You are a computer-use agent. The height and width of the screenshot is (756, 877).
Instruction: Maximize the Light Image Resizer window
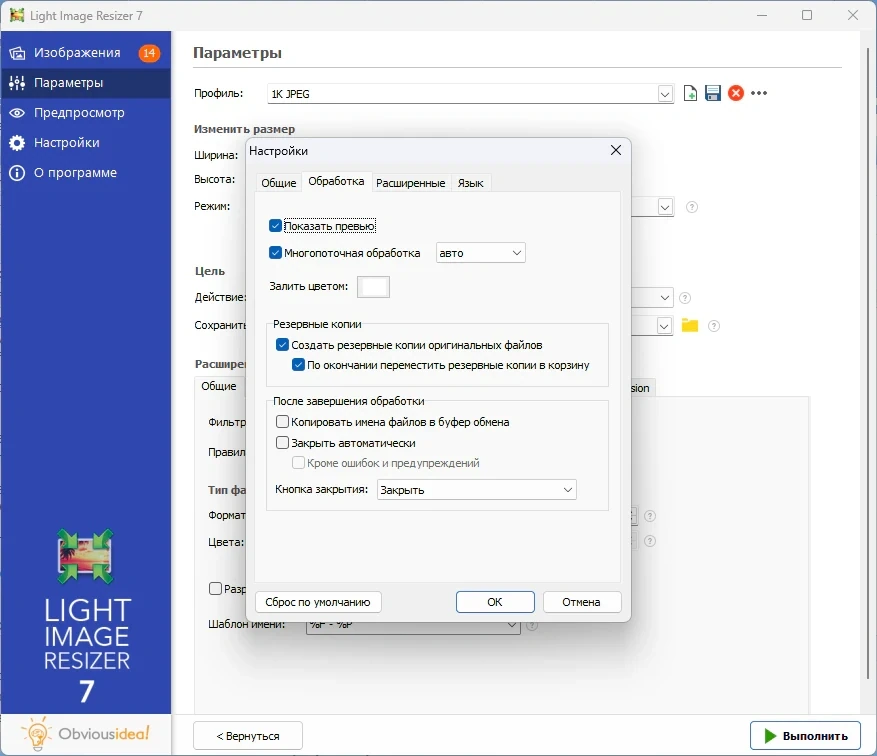807,15
